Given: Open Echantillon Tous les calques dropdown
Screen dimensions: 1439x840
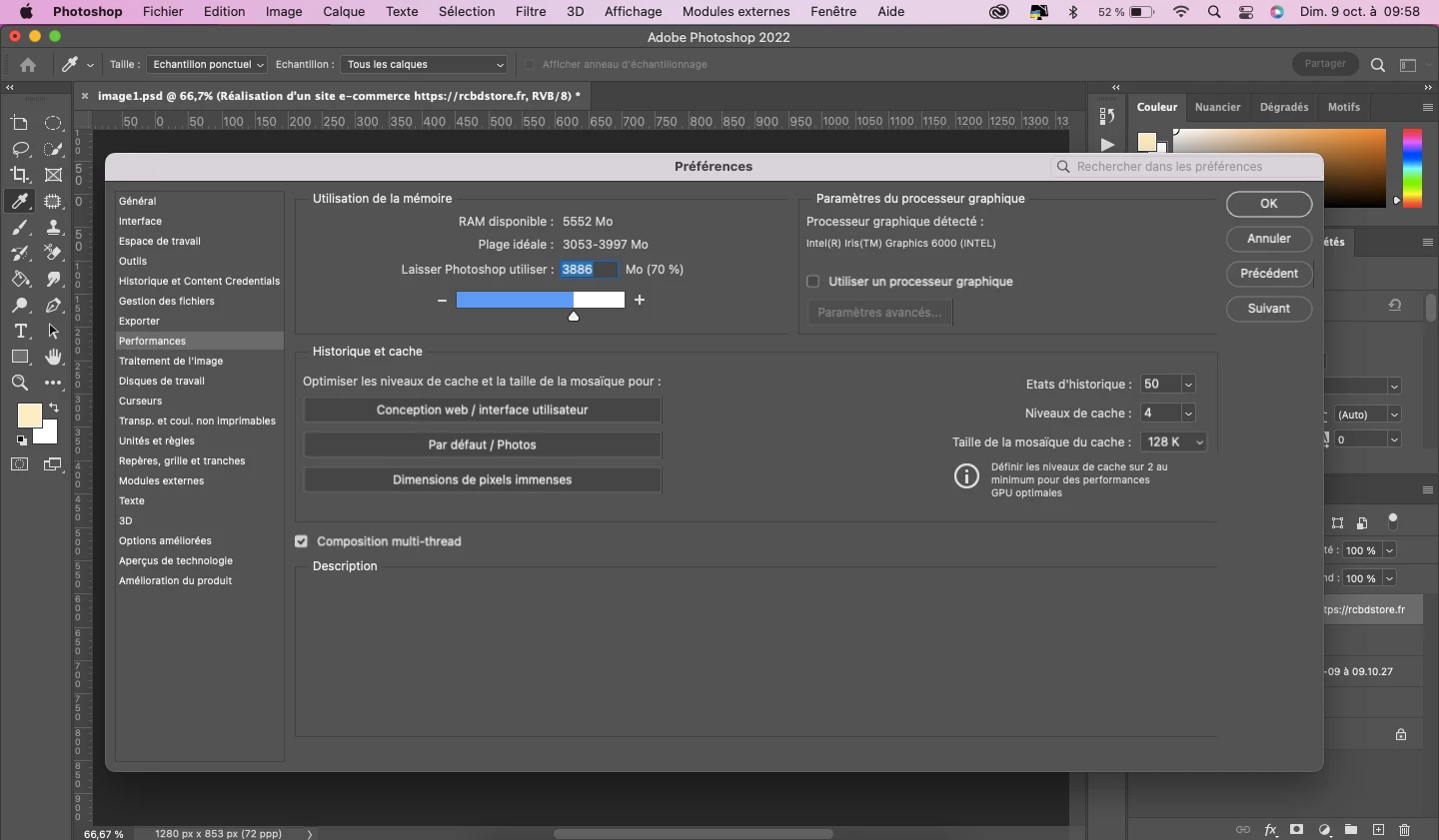Looking at the screenshot, I should point(424,65).
